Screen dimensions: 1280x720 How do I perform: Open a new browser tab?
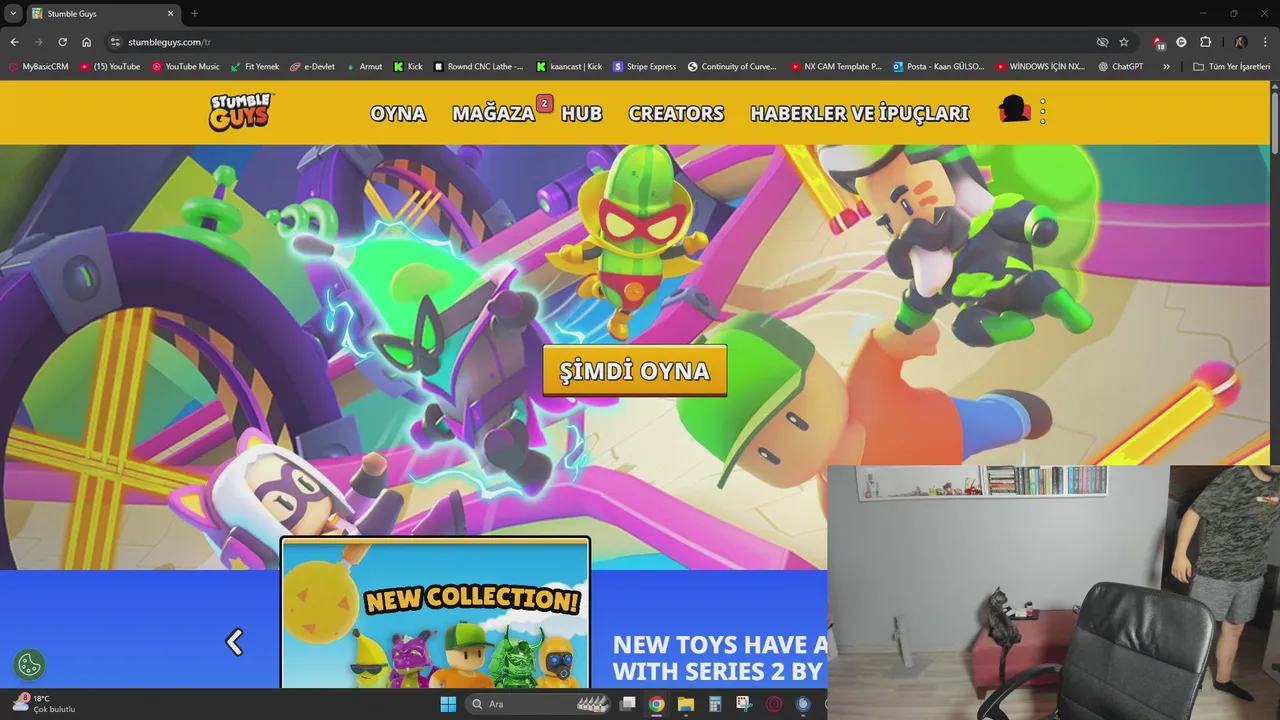[x=194, y=14]
